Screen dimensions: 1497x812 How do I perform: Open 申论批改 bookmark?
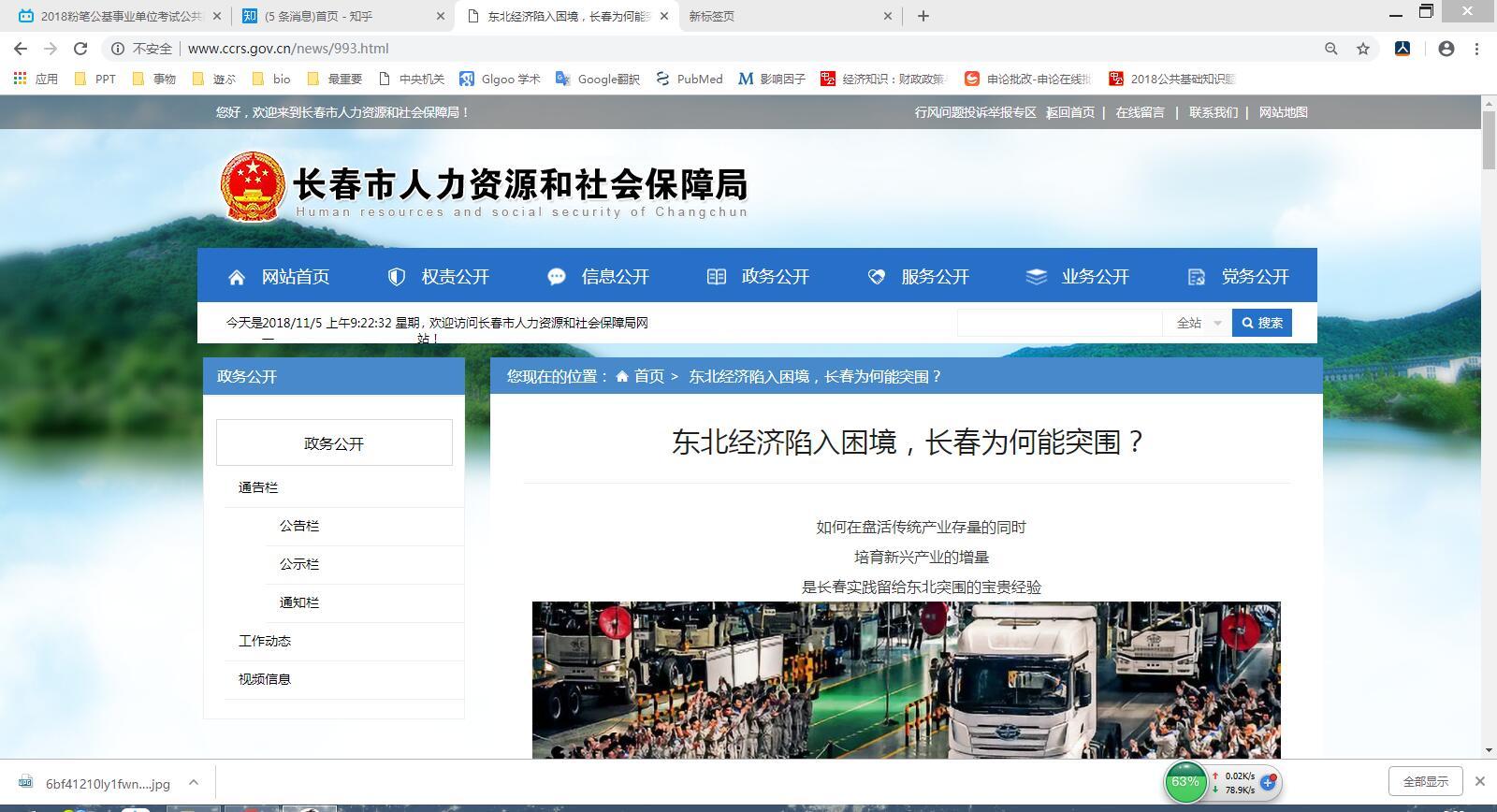pyautogui.click(x=1028, y=79)
